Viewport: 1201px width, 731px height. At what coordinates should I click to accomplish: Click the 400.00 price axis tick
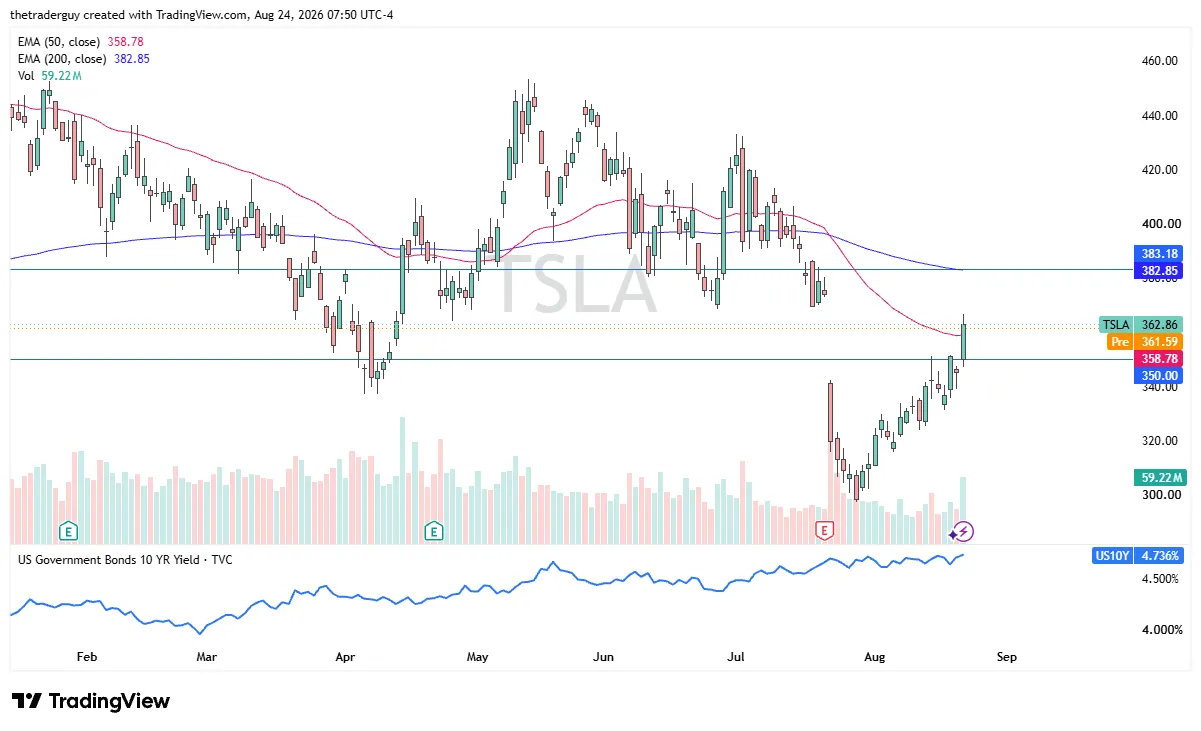coord(1161,224)
